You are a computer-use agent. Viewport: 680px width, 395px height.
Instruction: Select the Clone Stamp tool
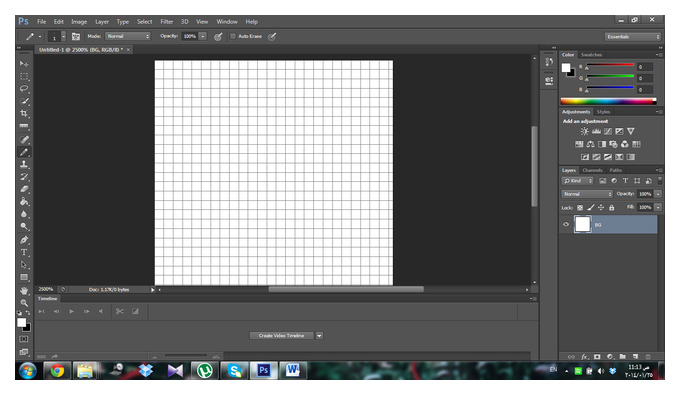click(x=24, y=164)
